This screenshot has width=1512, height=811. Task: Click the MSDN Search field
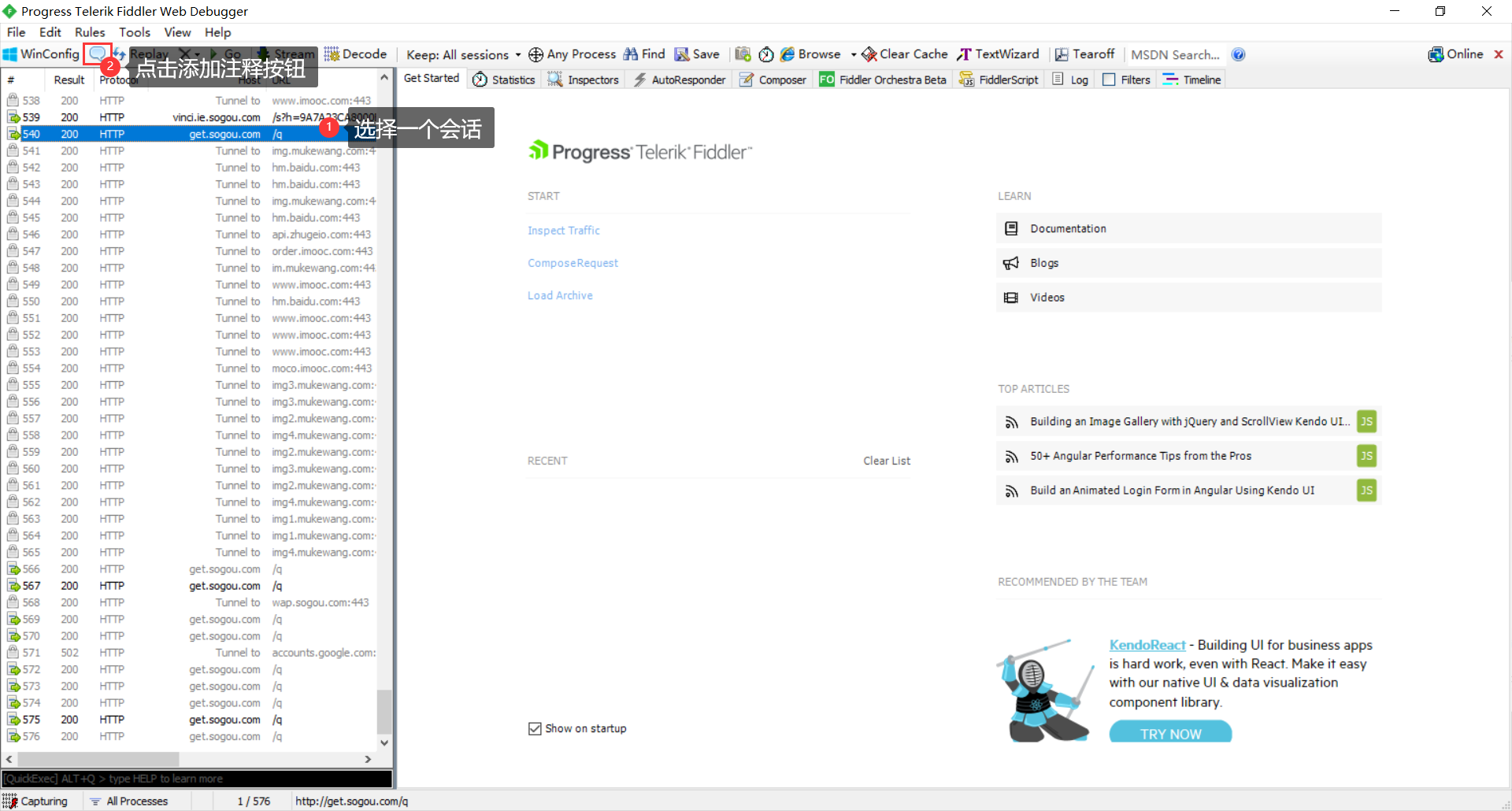[1175, 54]
